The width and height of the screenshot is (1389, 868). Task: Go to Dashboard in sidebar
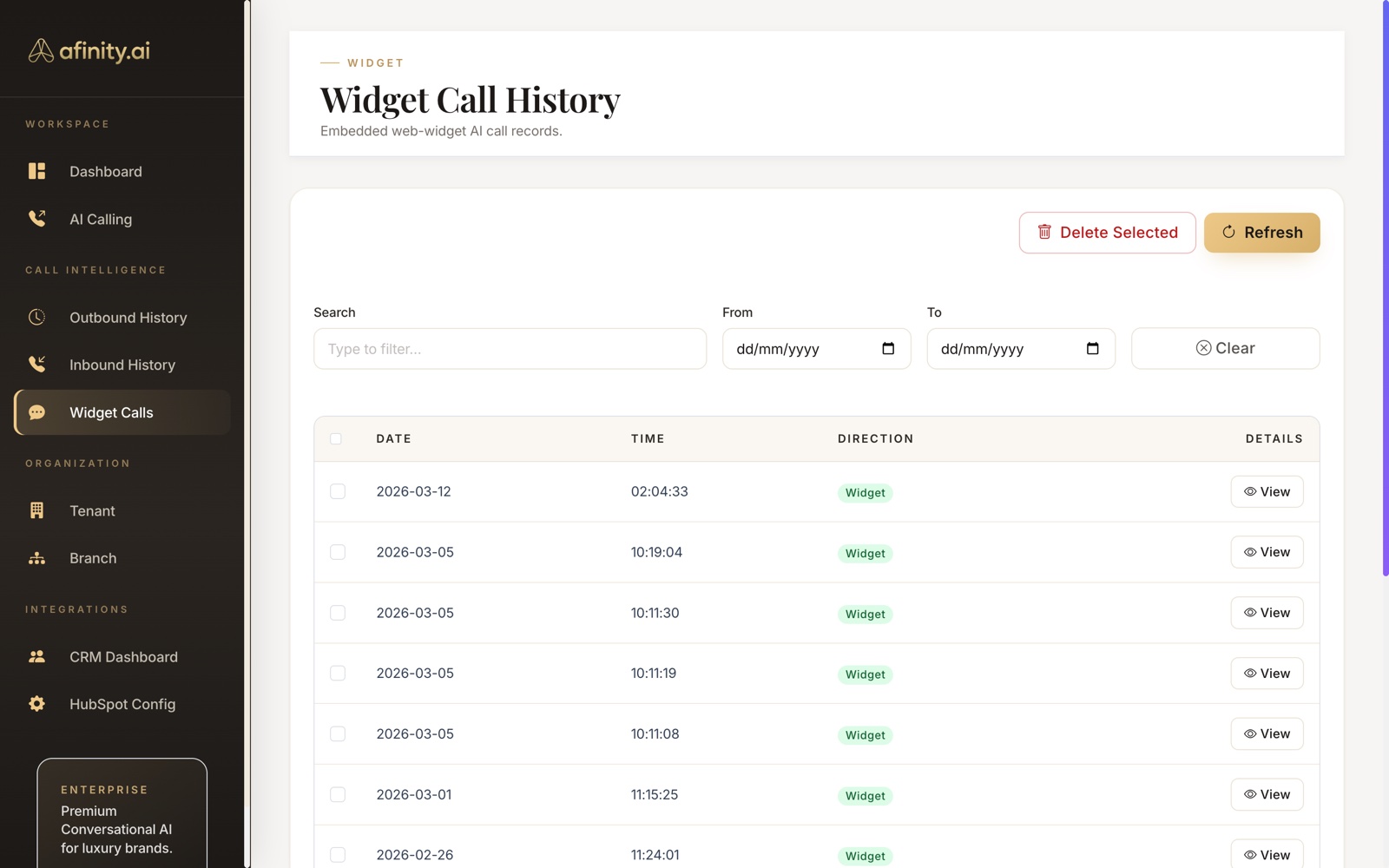[x=122, y=171]
